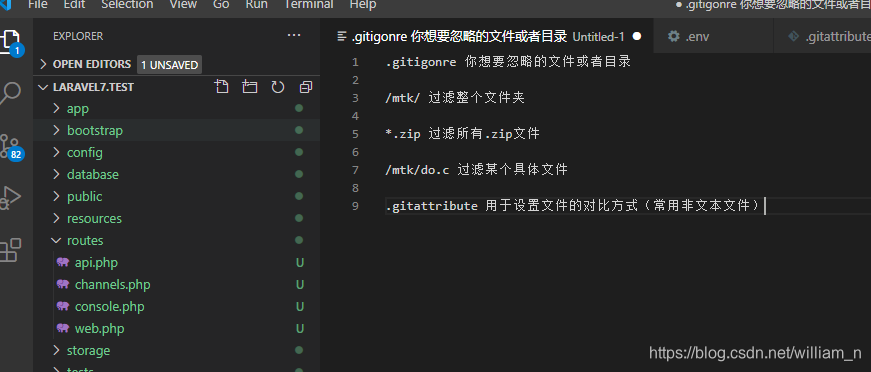Image resolution: width=871 pixels, height=372 pixels.
Task: Open the Go menu
Action: click(221, 5)
